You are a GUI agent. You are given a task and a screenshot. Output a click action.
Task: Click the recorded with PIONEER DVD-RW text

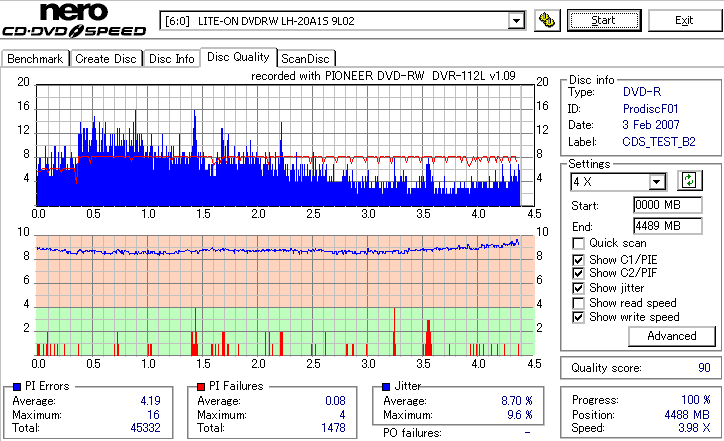click(383, 76)
